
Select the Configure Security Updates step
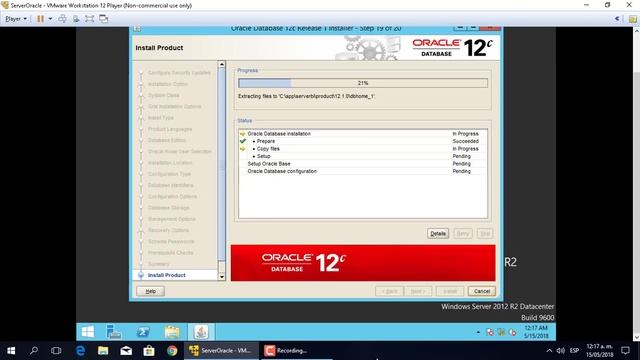[x=179, y=73]
